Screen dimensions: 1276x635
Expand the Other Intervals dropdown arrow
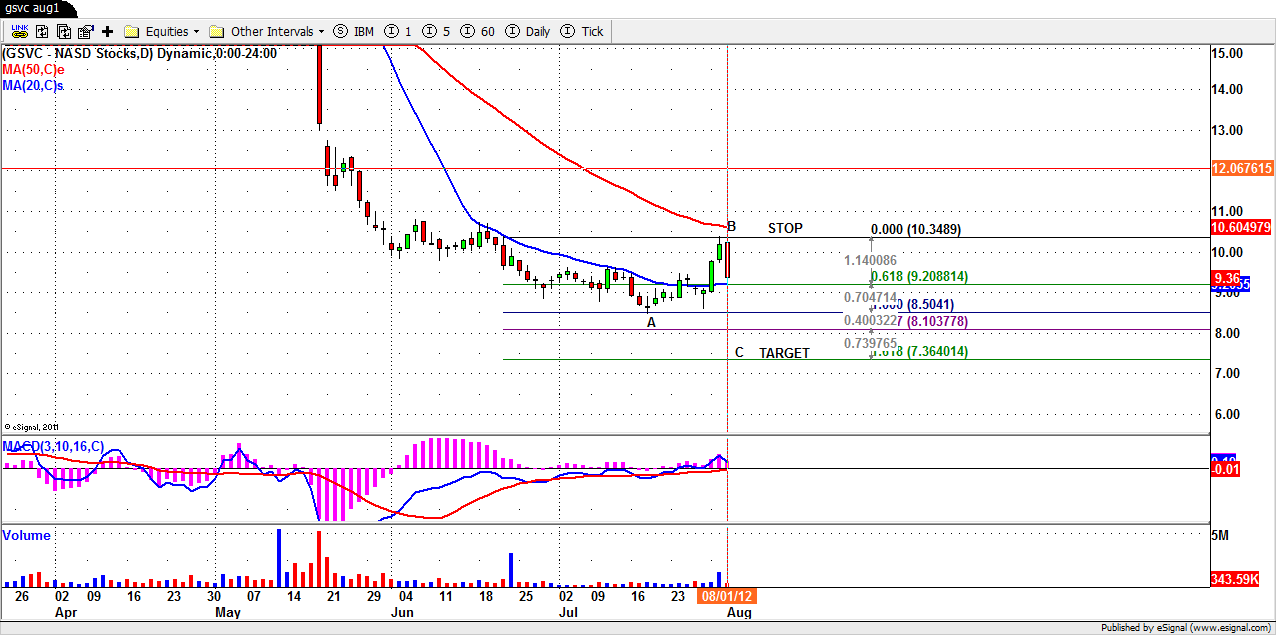[x=321, y=32]
